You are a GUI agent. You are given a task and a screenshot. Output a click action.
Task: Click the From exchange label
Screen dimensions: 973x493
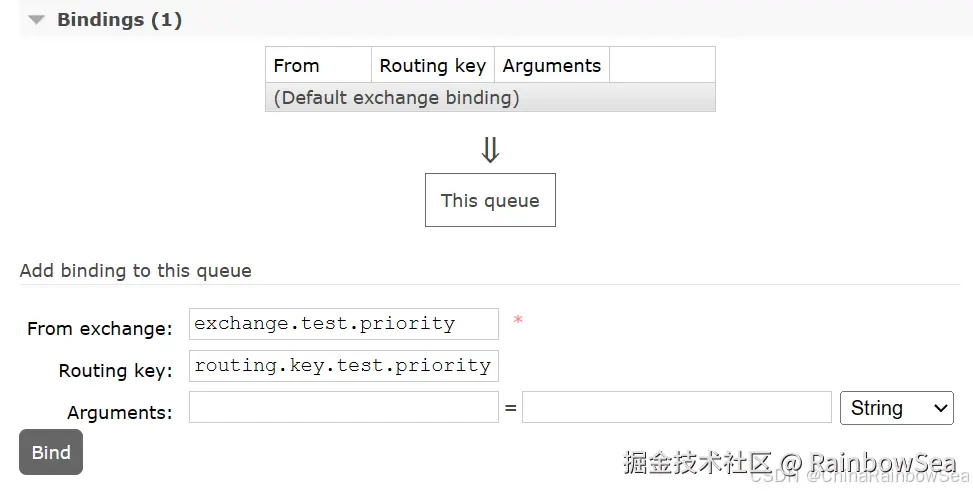[x=100, y=329]
